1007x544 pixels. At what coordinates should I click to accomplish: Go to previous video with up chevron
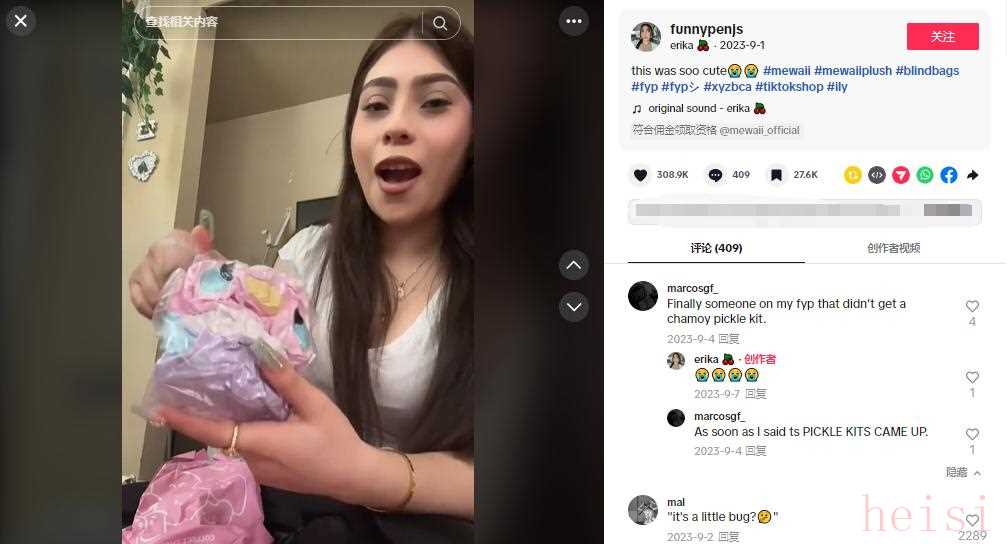574,265
